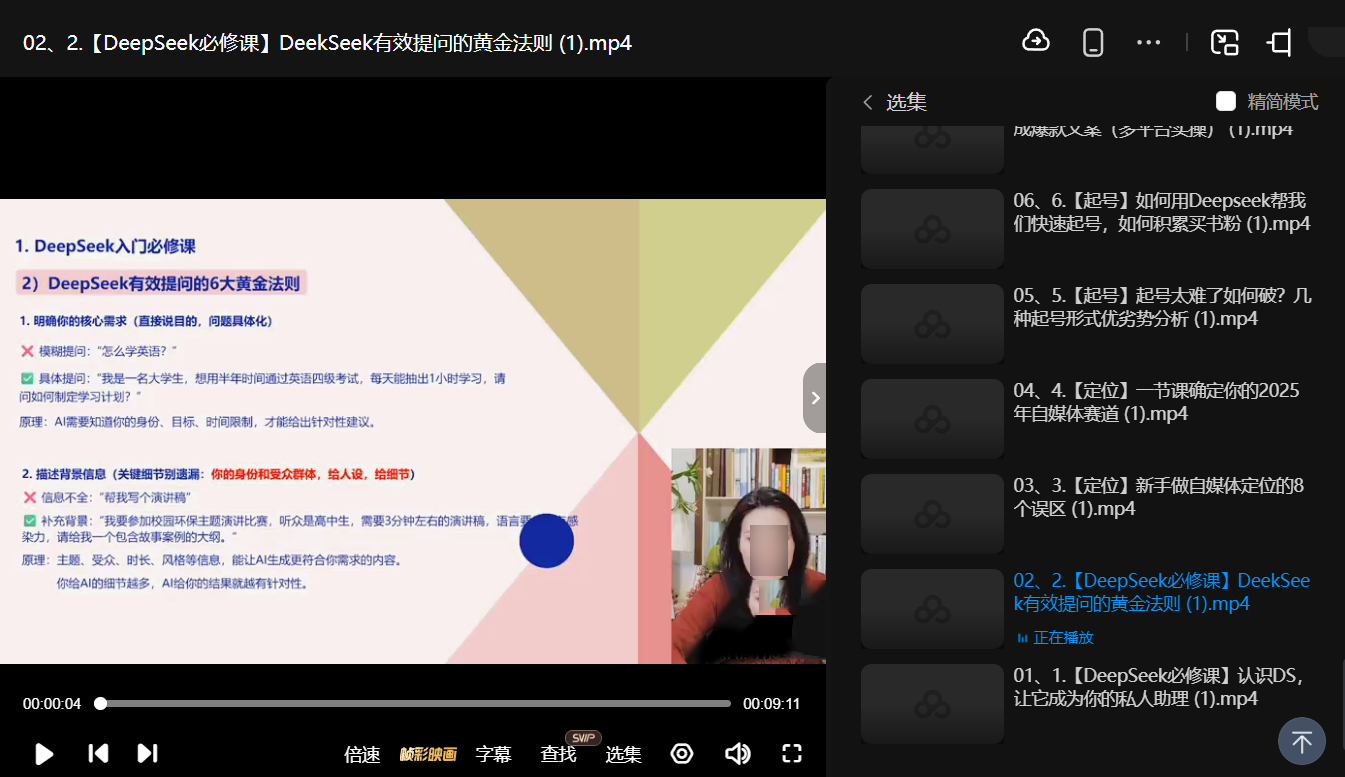This screenshot has height=777, width=1345.
Task: Open the mobile phone playback icon
Action: tap(1093, 42)
